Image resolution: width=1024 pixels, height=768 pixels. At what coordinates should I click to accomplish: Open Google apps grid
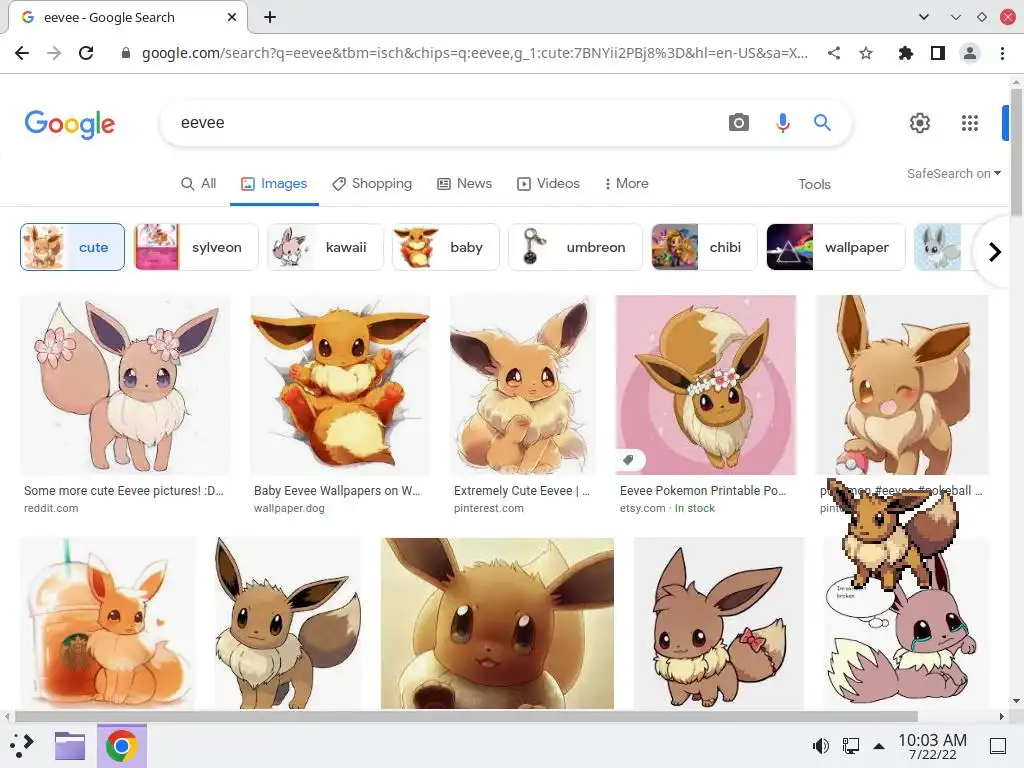970,123
